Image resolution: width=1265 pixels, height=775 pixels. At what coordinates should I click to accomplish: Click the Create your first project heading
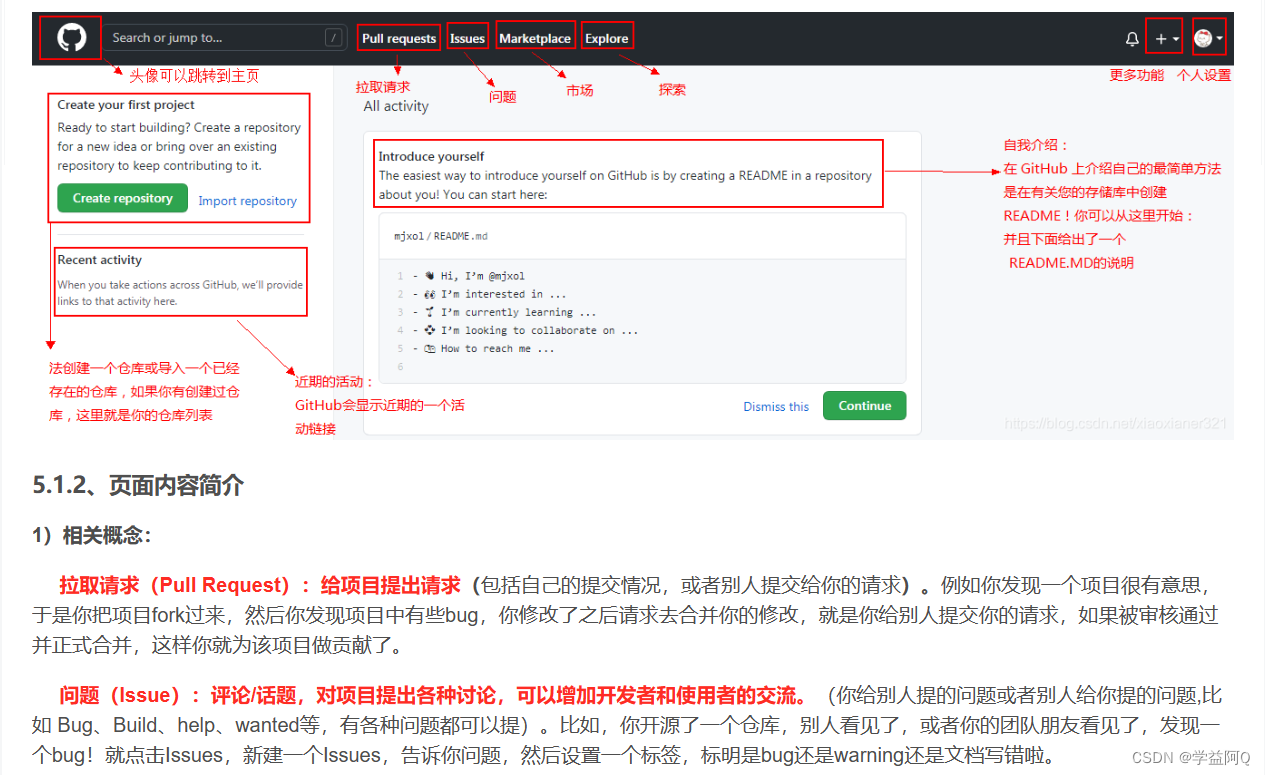(x=126, y=105)
